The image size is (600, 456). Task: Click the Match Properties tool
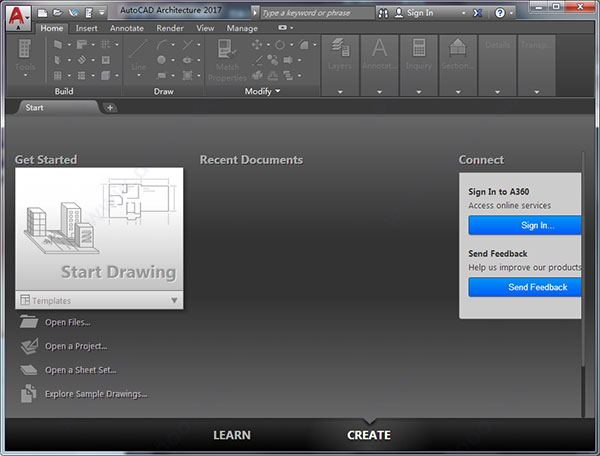point(227,60)
